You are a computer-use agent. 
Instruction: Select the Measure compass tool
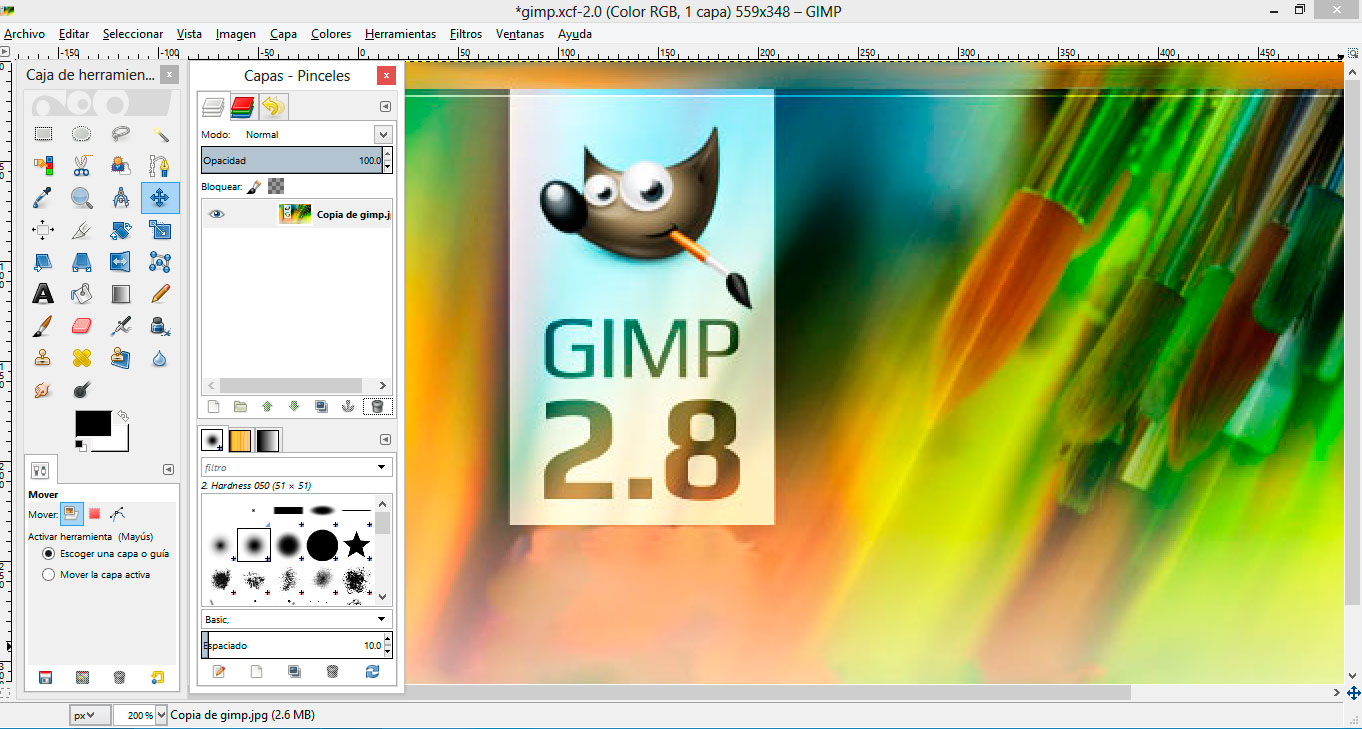121,198
